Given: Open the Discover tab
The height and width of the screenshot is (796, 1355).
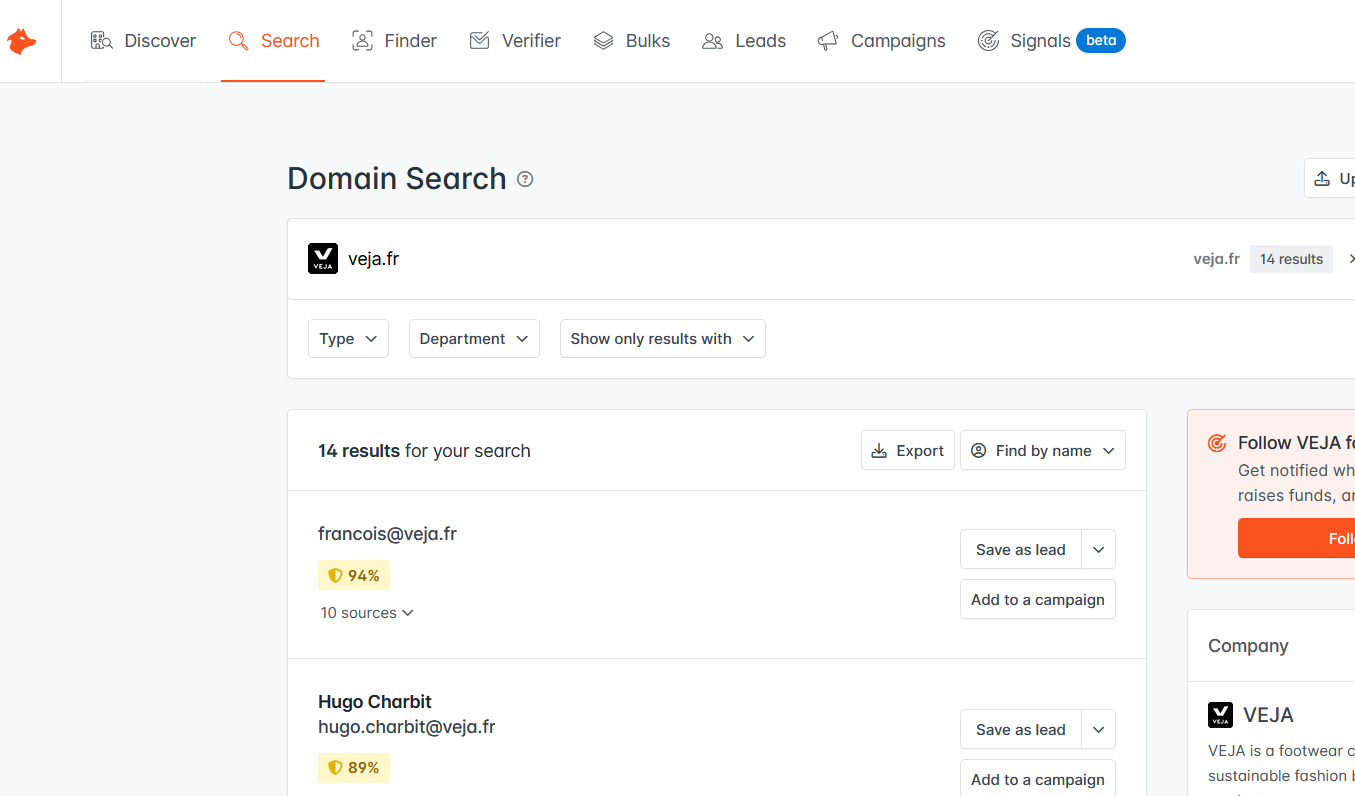Looking at the screenshot, I should tap(143, 41).
